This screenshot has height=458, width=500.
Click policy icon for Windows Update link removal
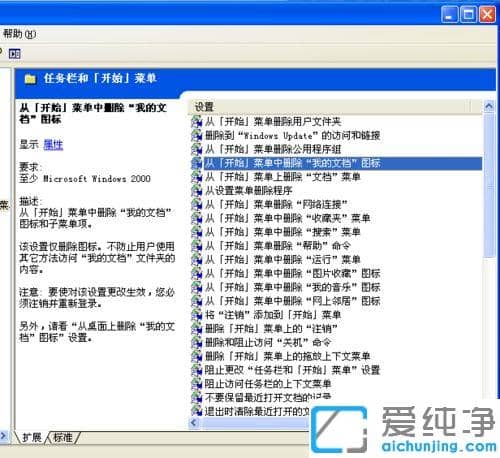click(197, 135)
